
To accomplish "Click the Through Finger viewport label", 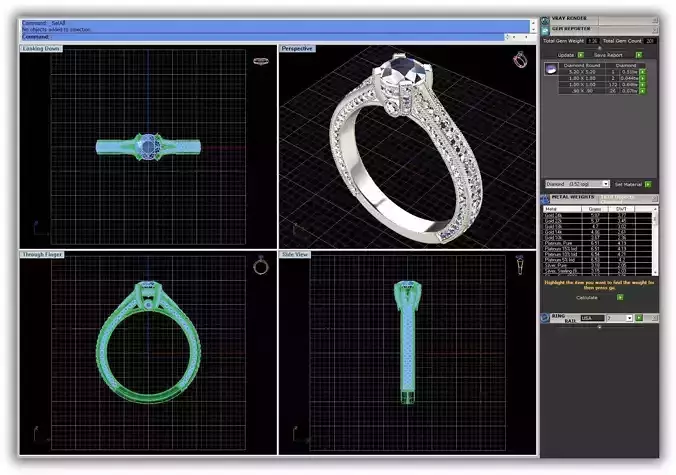I will (42, 255).
